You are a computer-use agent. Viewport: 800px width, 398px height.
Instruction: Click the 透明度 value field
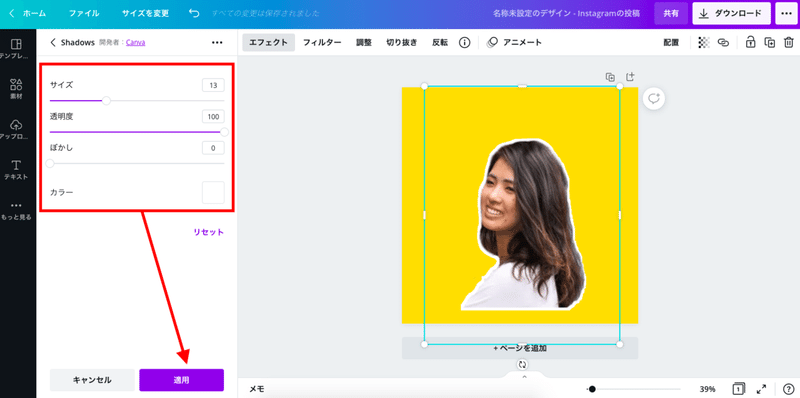coord(213,117)
